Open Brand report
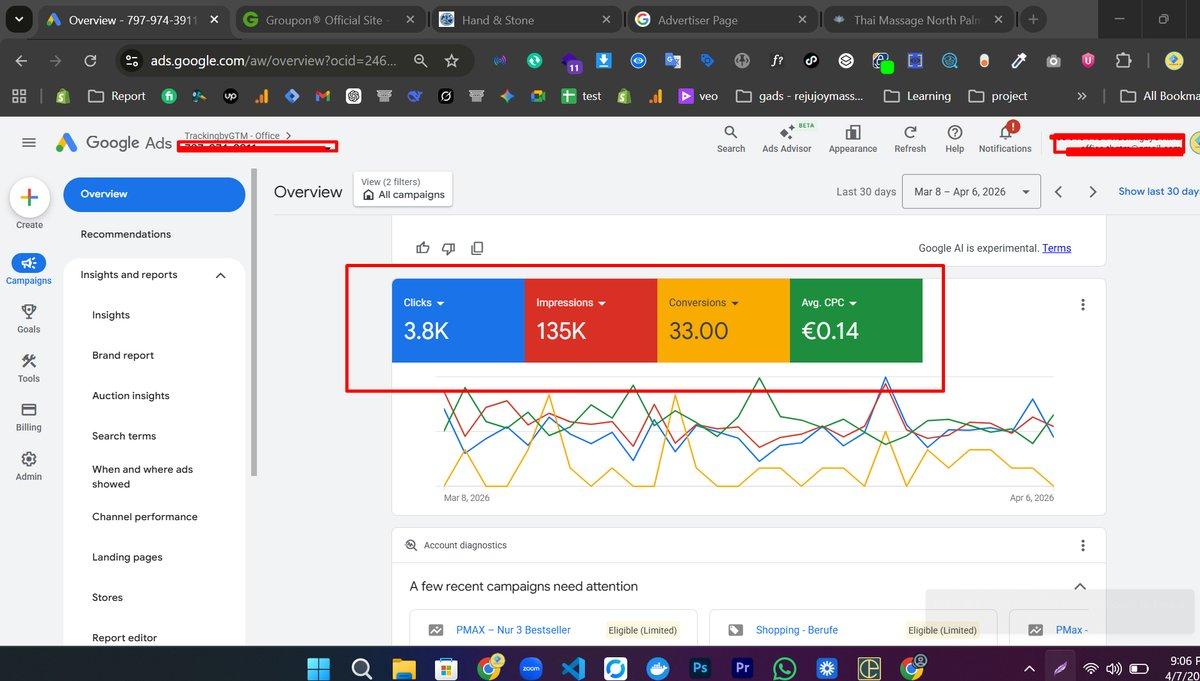Image resolution: width=1200 pixels, height=681 pixels. click(123, 355)
